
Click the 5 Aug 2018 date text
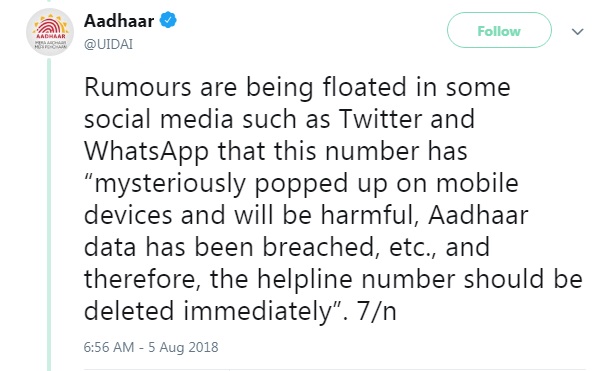[x=183, y=347]
